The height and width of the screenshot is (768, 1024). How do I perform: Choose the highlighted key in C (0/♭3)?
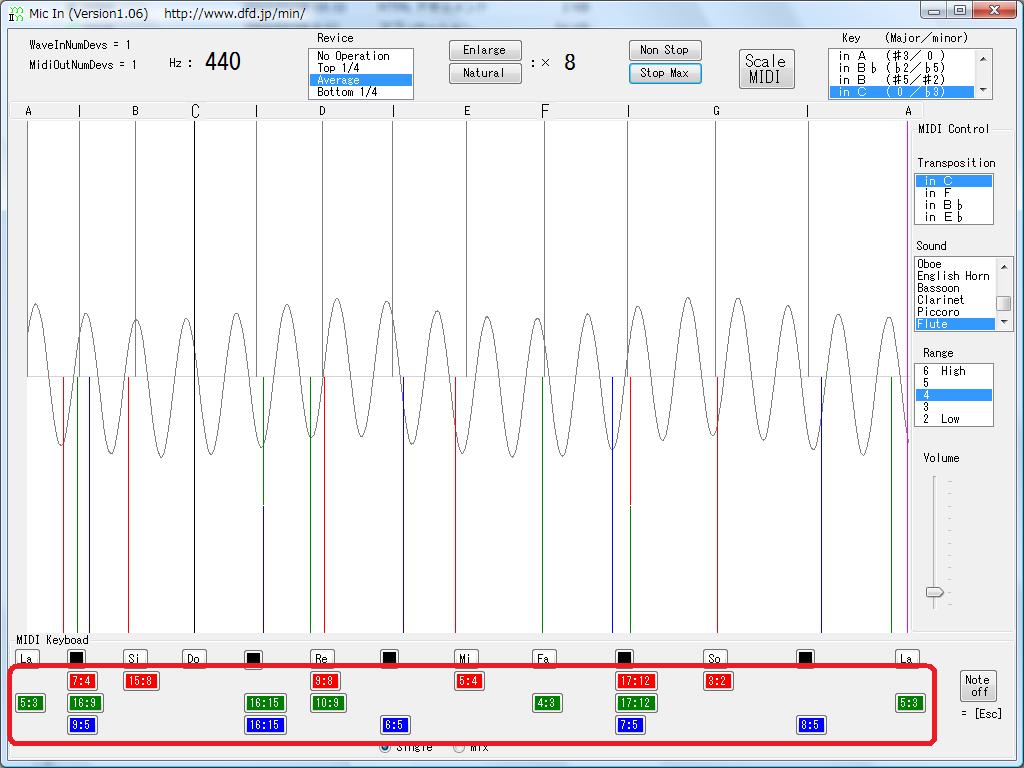click(x=901, y=92)
